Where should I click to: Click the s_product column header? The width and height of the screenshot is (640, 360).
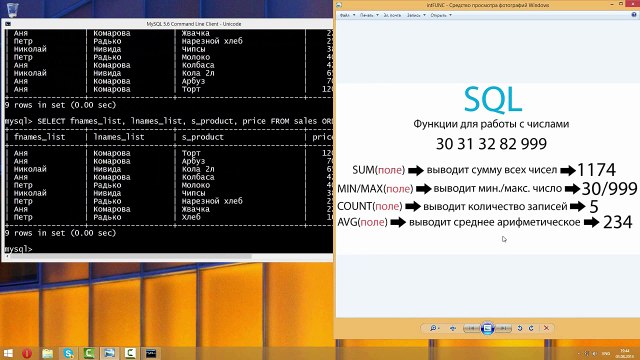203,137
